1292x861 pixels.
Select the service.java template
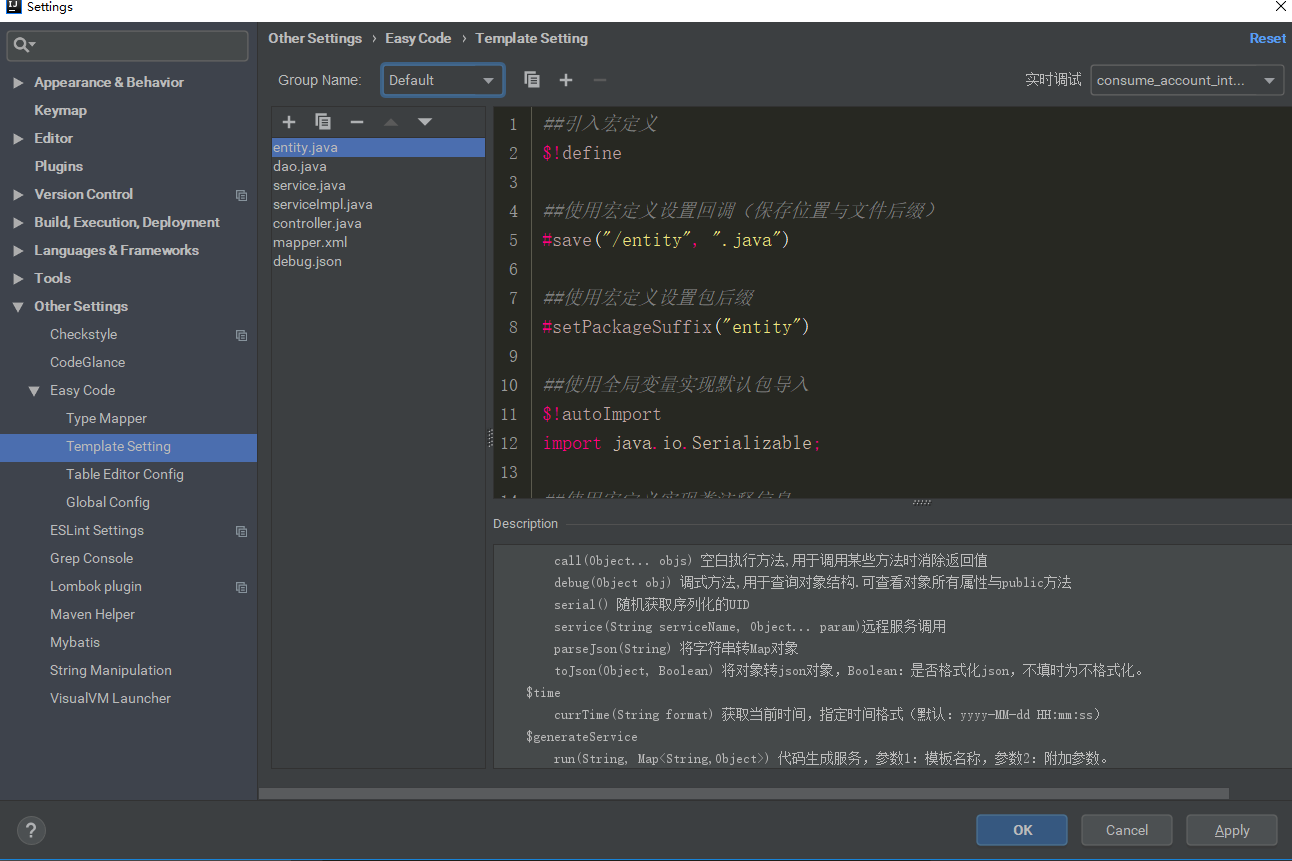click(x=378, y=185)
